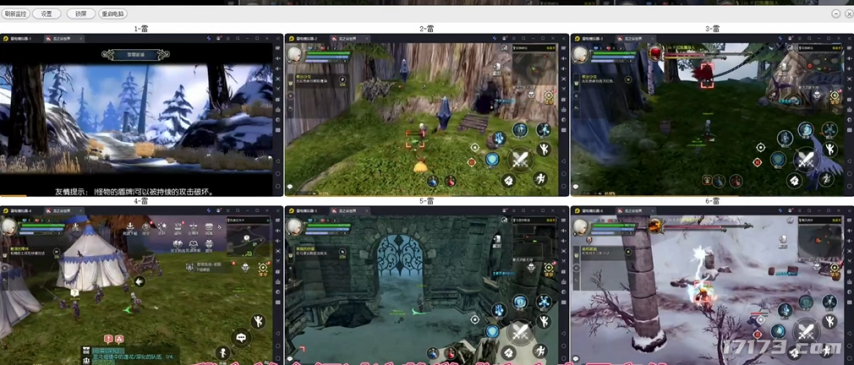Tap crossed-swords attack icon in emulator 5

pyautogui.click(x=520, y=332)
